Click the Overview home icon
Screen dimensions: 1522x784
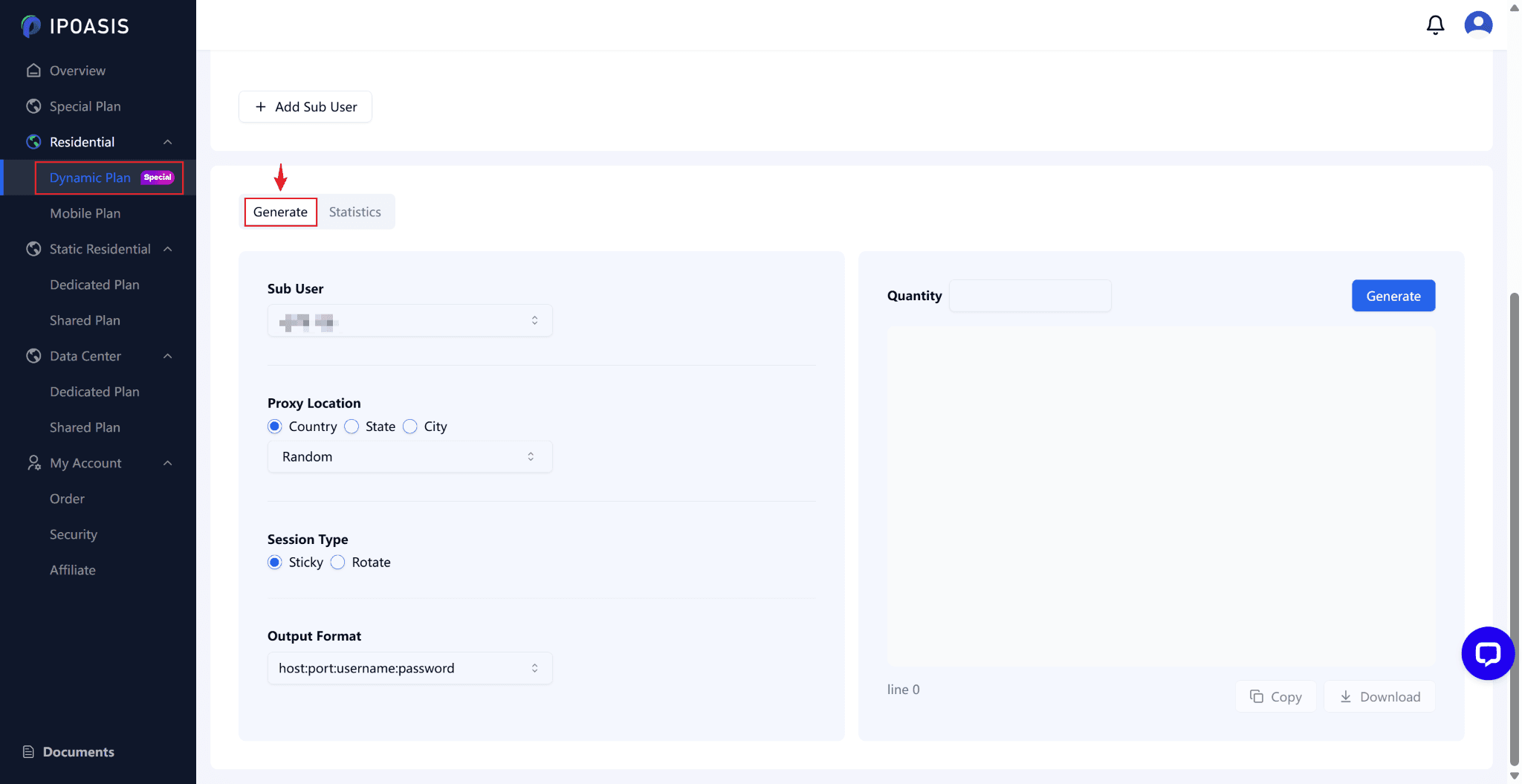[x=33, y=71]
